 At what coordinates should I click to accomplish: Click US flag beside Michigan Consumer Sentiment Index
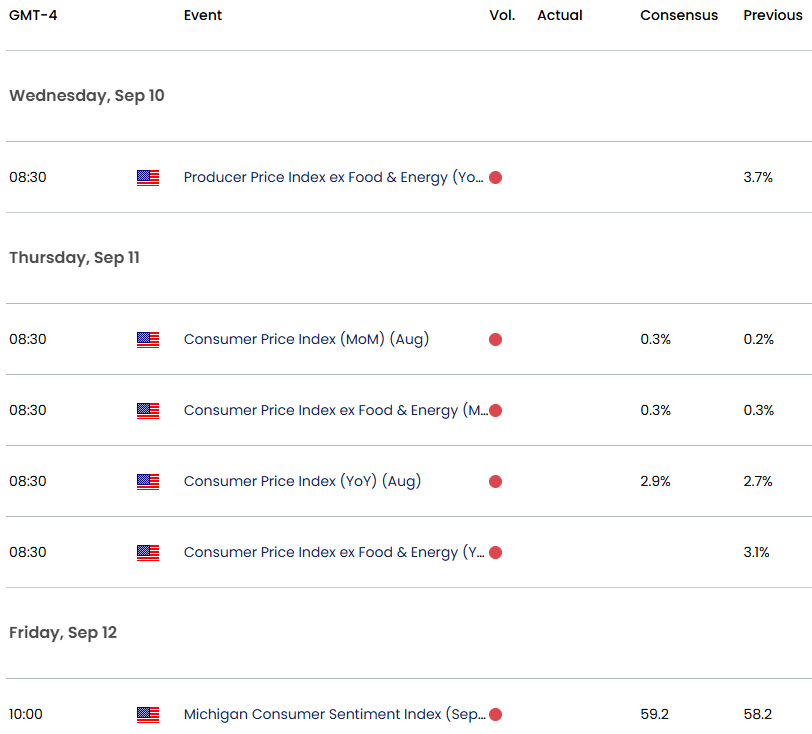(148, 715)
